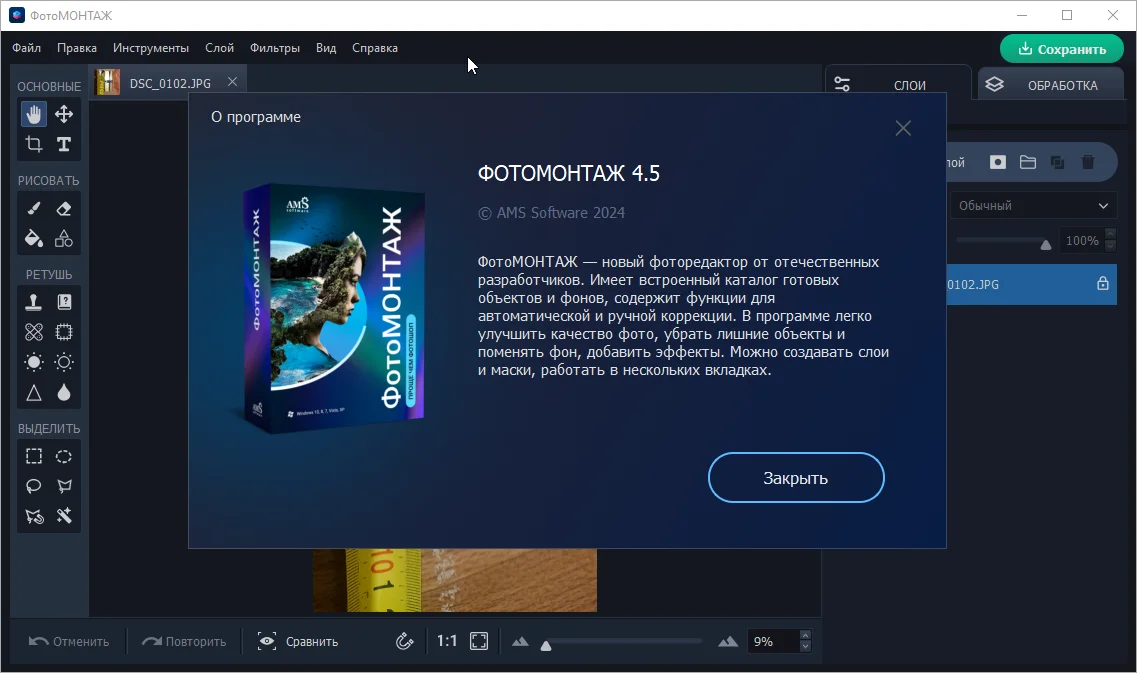Select the Hand pan tool

click(x=34, y=114)
